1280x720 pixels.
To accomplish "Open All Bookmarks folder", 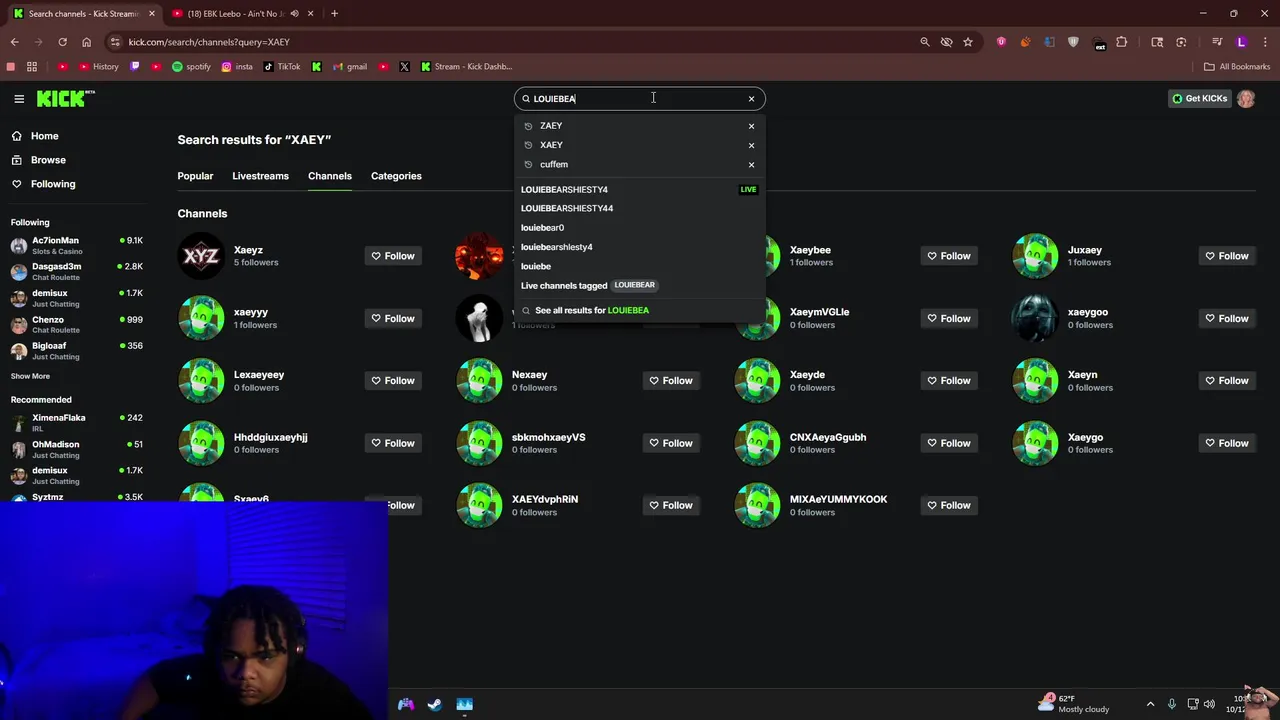I will point(1237,67).
